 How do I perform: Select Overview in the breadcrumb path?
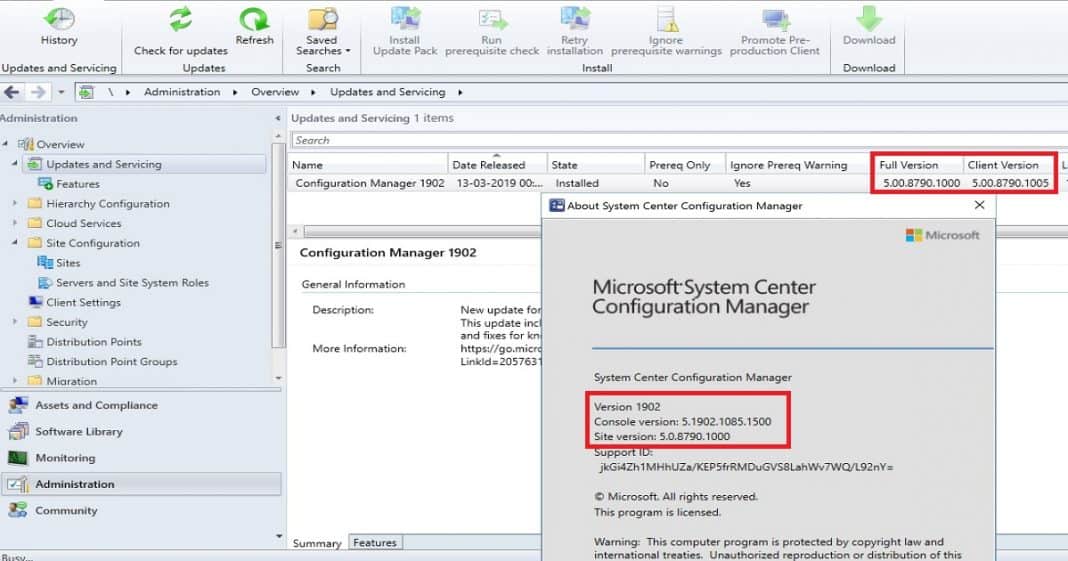click(275, 92)
